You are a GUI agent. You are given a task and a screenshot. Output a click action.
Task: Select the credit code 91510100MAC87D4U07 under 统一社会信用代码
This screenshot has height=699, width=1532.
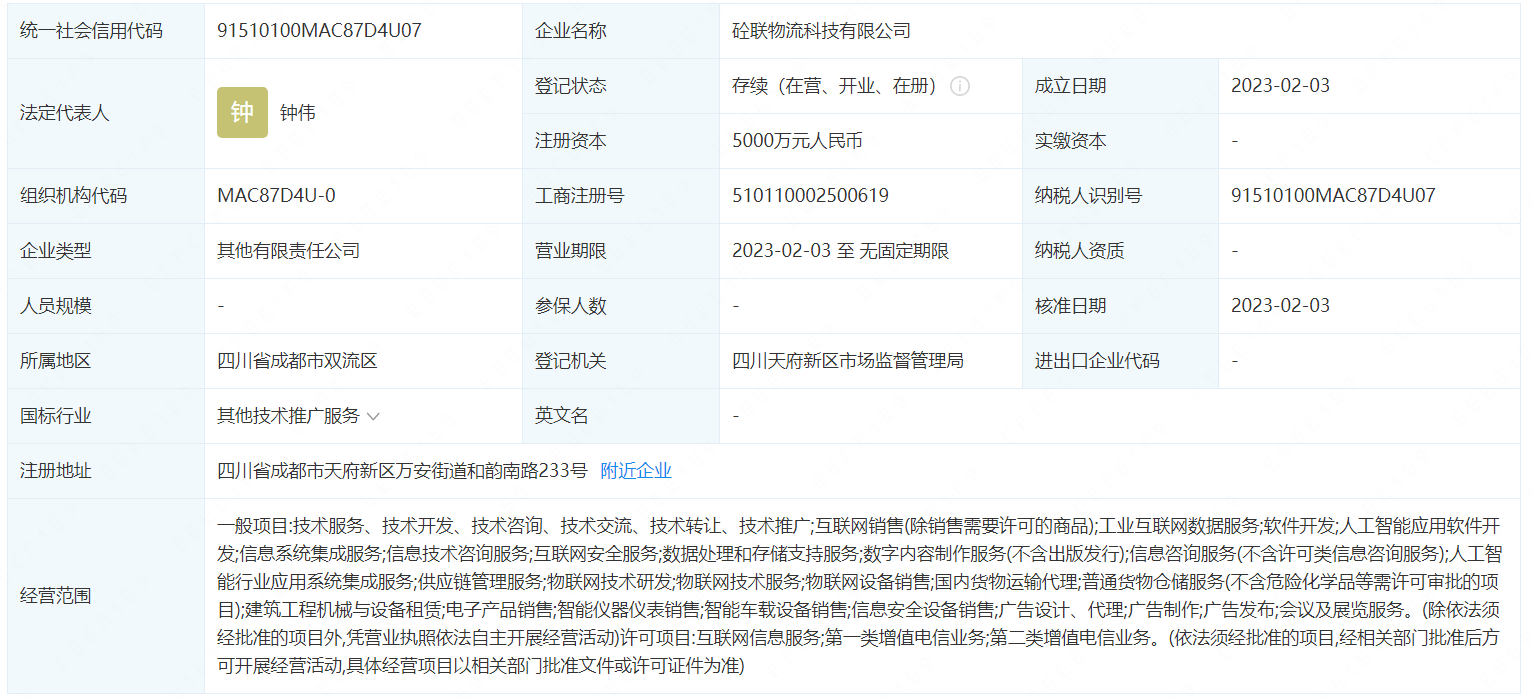tap(320, 31)
